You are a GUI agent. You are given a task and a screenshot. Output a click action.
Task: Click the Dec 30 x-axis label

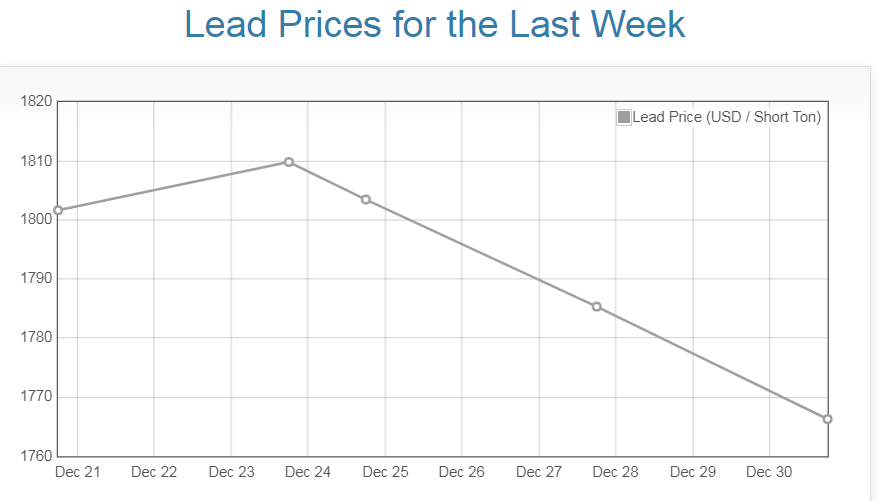tap(770, 472)
